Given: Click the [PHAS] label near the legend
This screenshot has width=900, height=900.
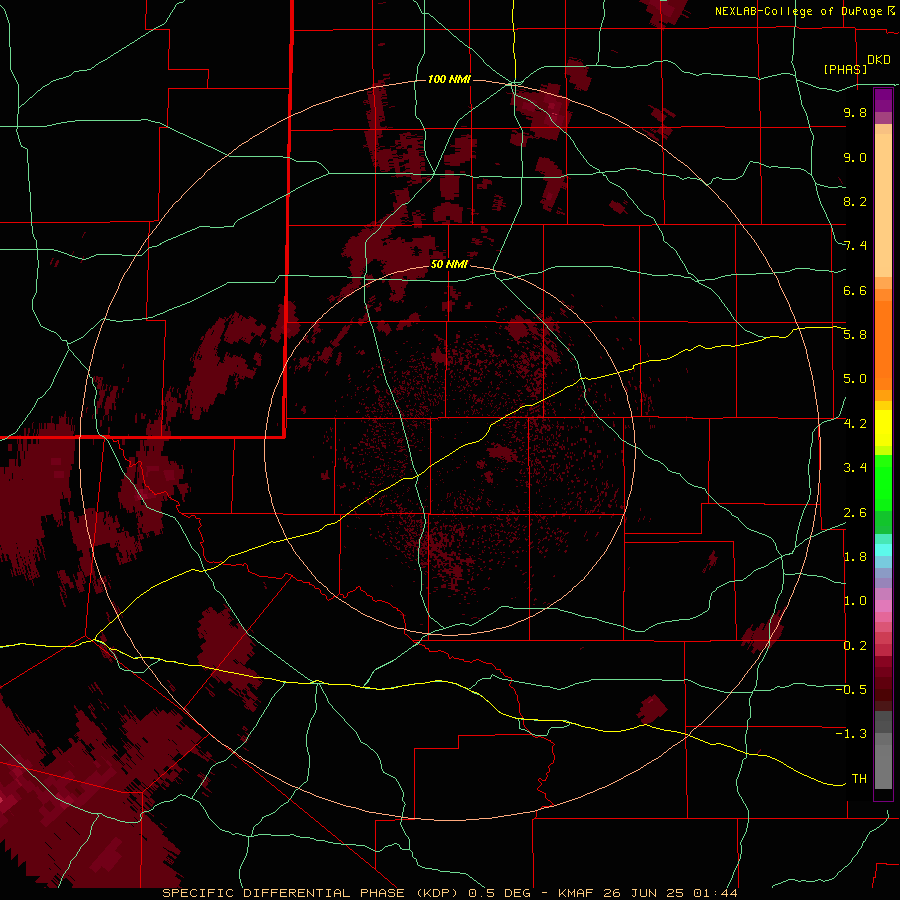Looking at the screenshot, I should click(x=845, y=69).
